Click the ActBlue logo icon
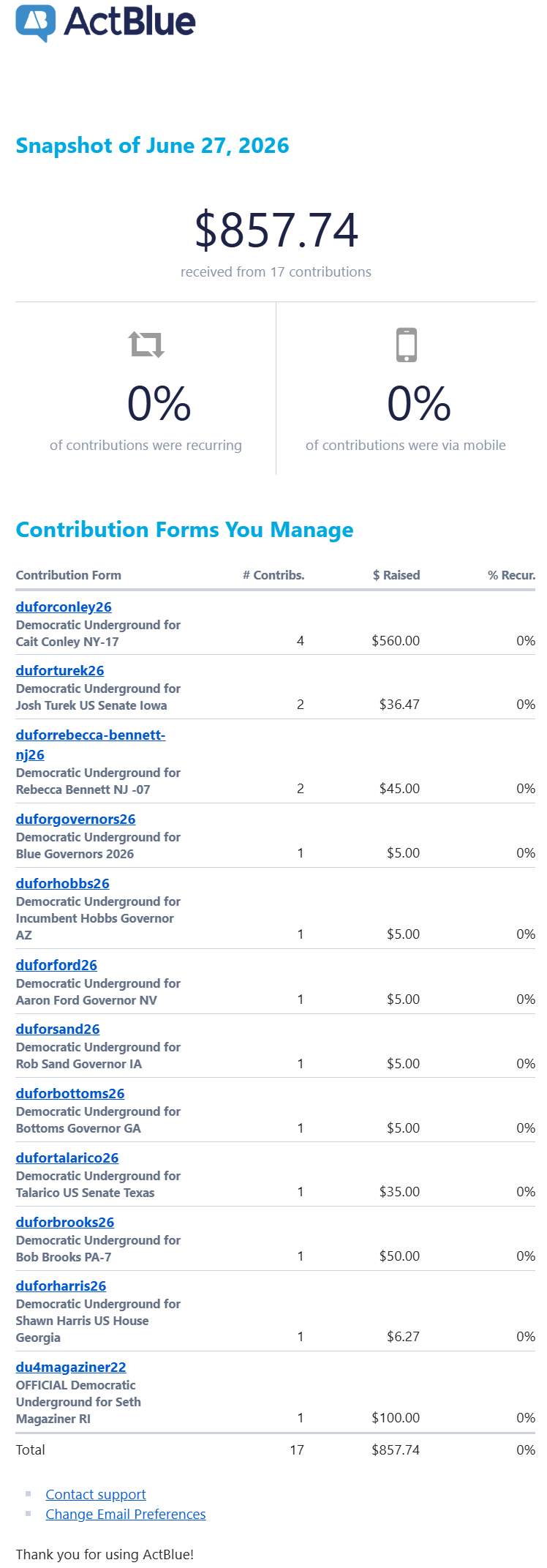Screen dimensions: 547x1568 36,23
